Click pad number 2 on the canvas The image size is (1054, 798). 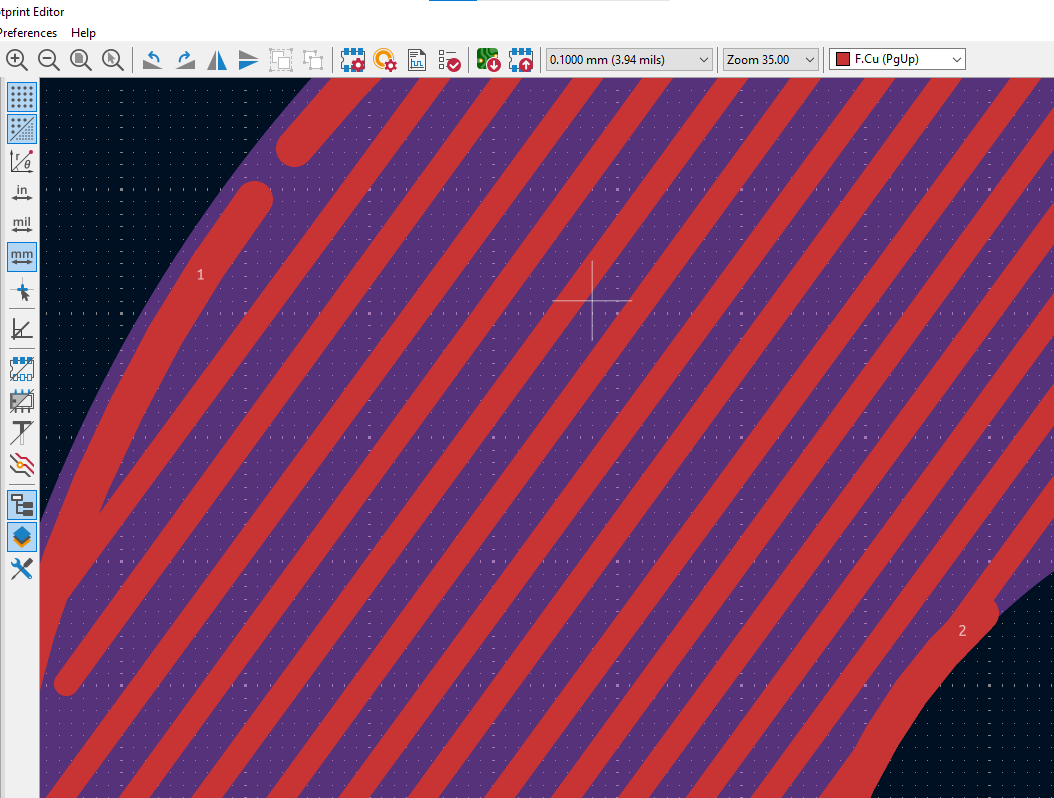pos(962,631)
